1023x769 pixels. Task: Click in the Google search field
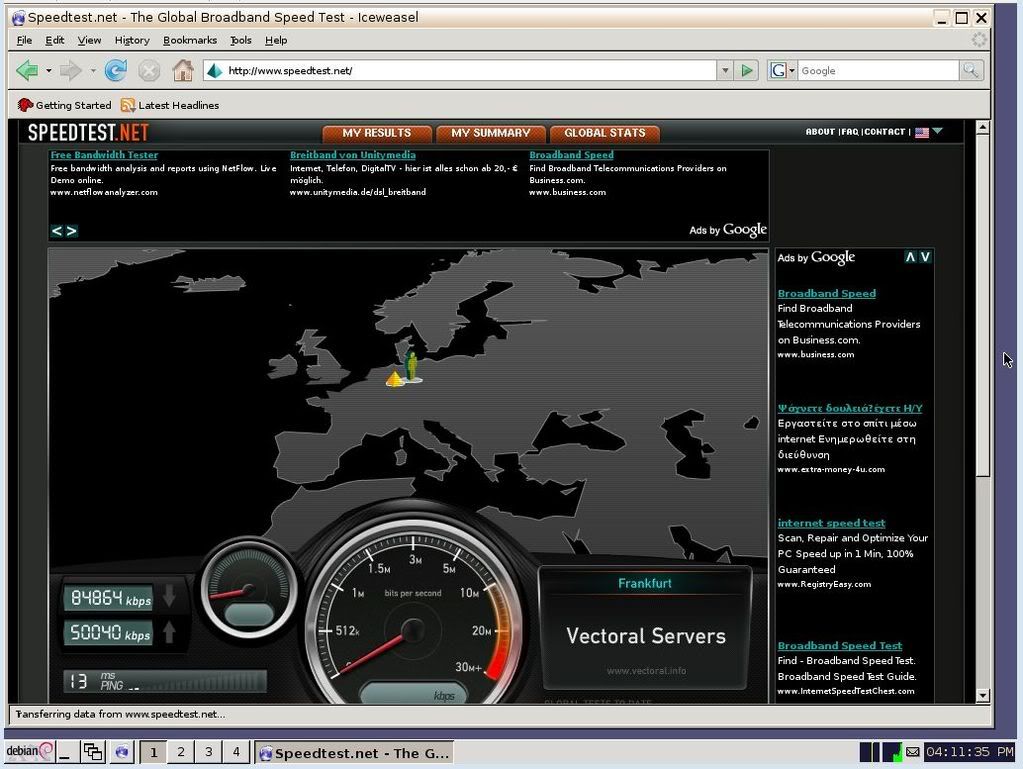coord(878,70)
